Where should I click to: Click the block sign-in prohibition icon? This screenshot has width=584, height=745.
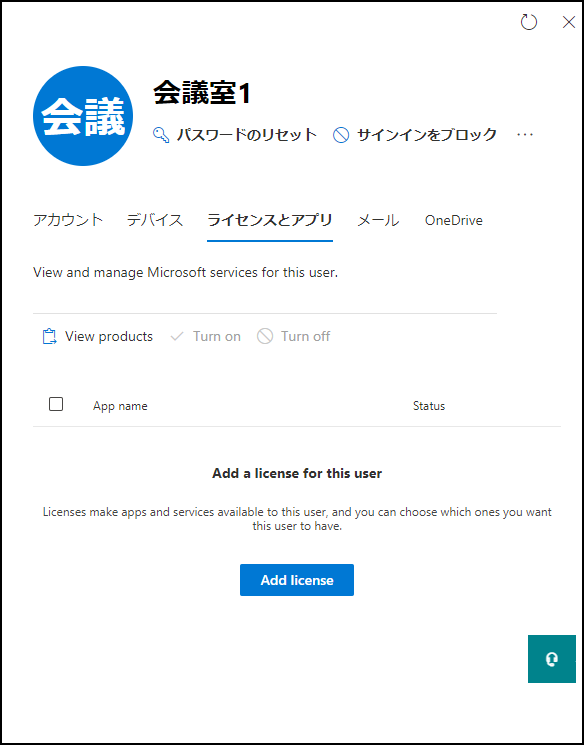point(341,135)
